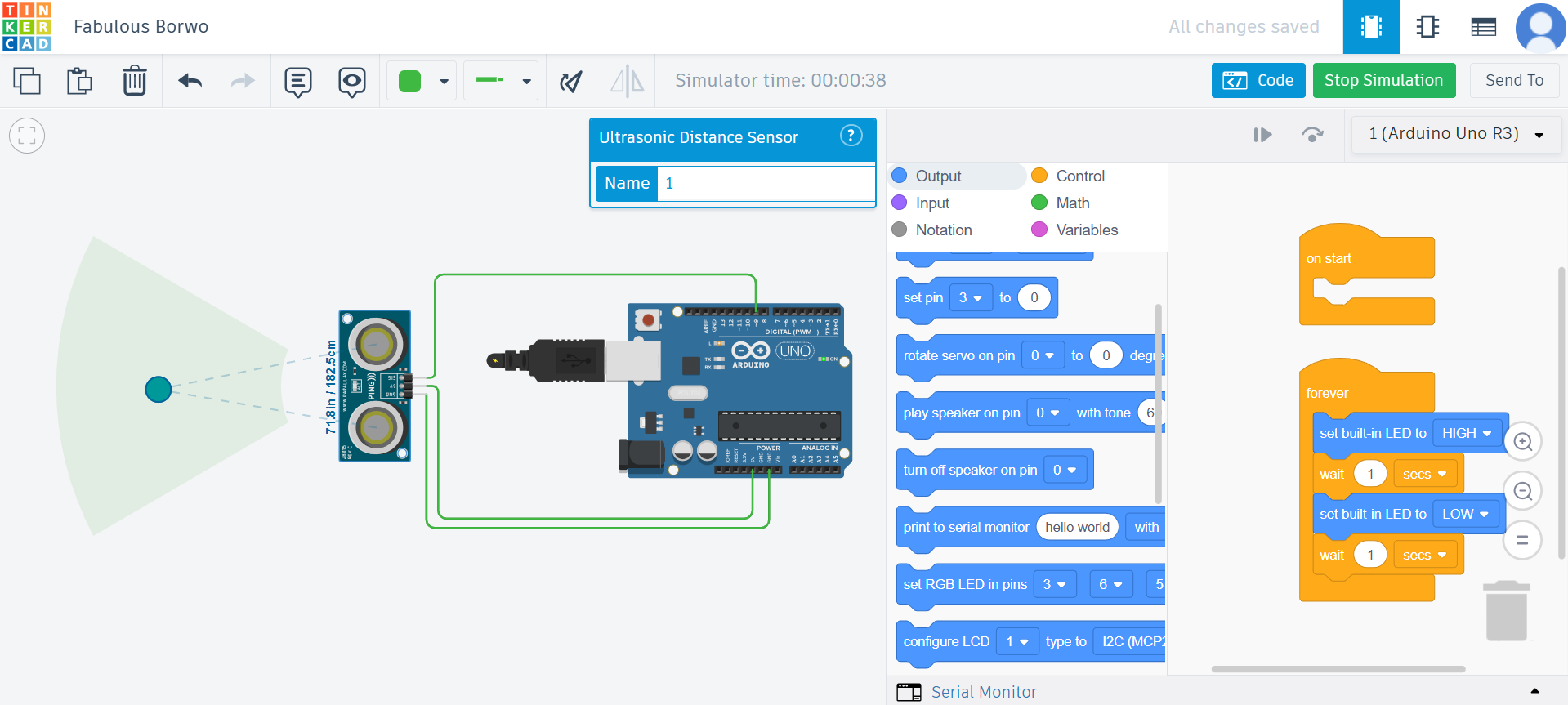
Task: Open Ultrasonic Distance Sensor help icon
Action: [x=851, y=136]
